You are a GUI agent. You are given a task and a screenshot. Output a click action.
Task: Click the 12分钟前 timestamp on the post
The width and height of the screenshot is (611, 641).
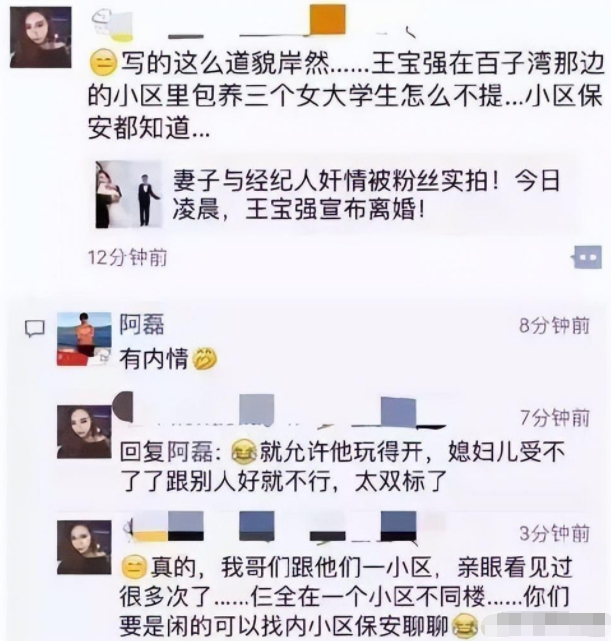tap(128, 258)
